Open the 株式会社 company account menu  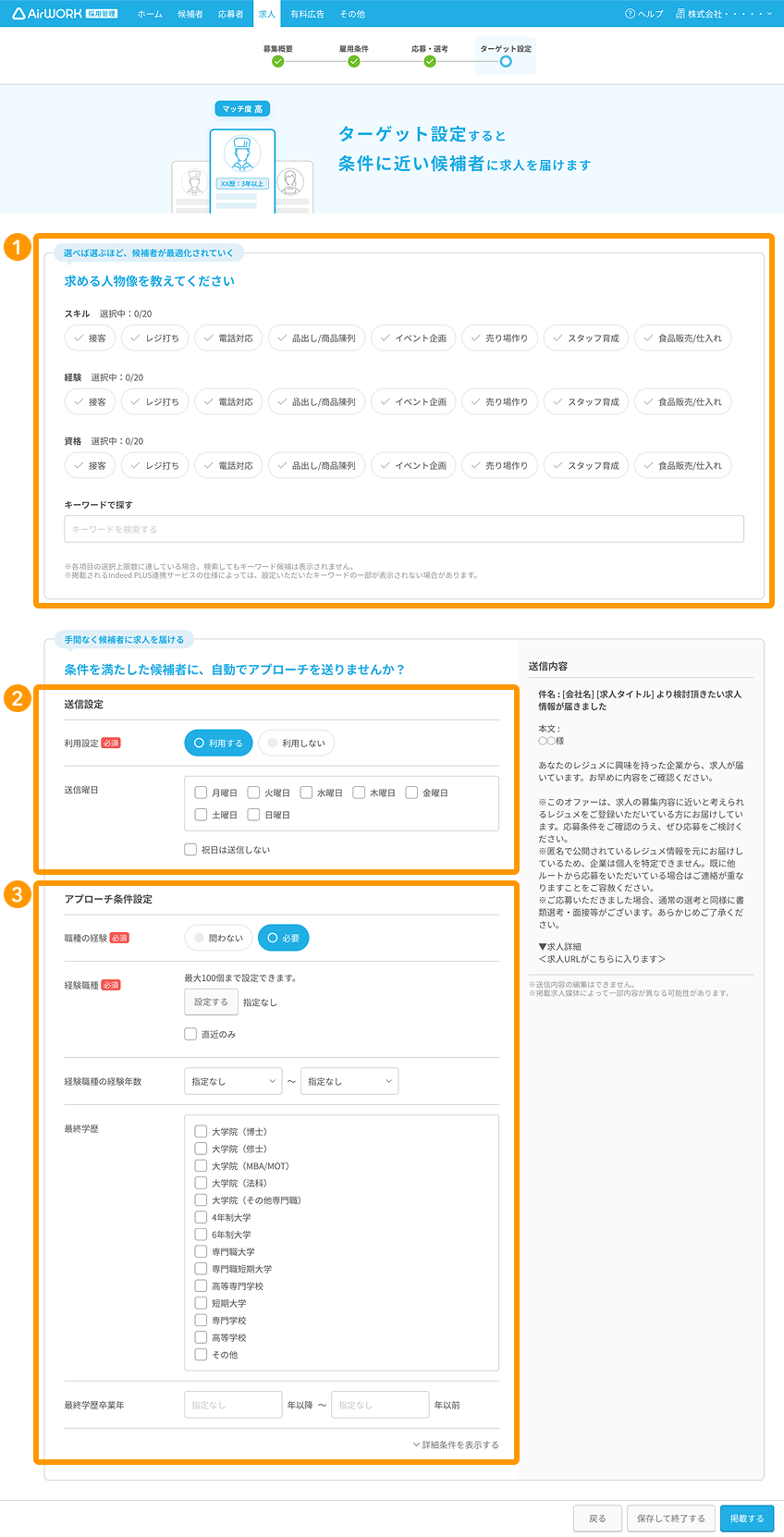pos(725,14)
